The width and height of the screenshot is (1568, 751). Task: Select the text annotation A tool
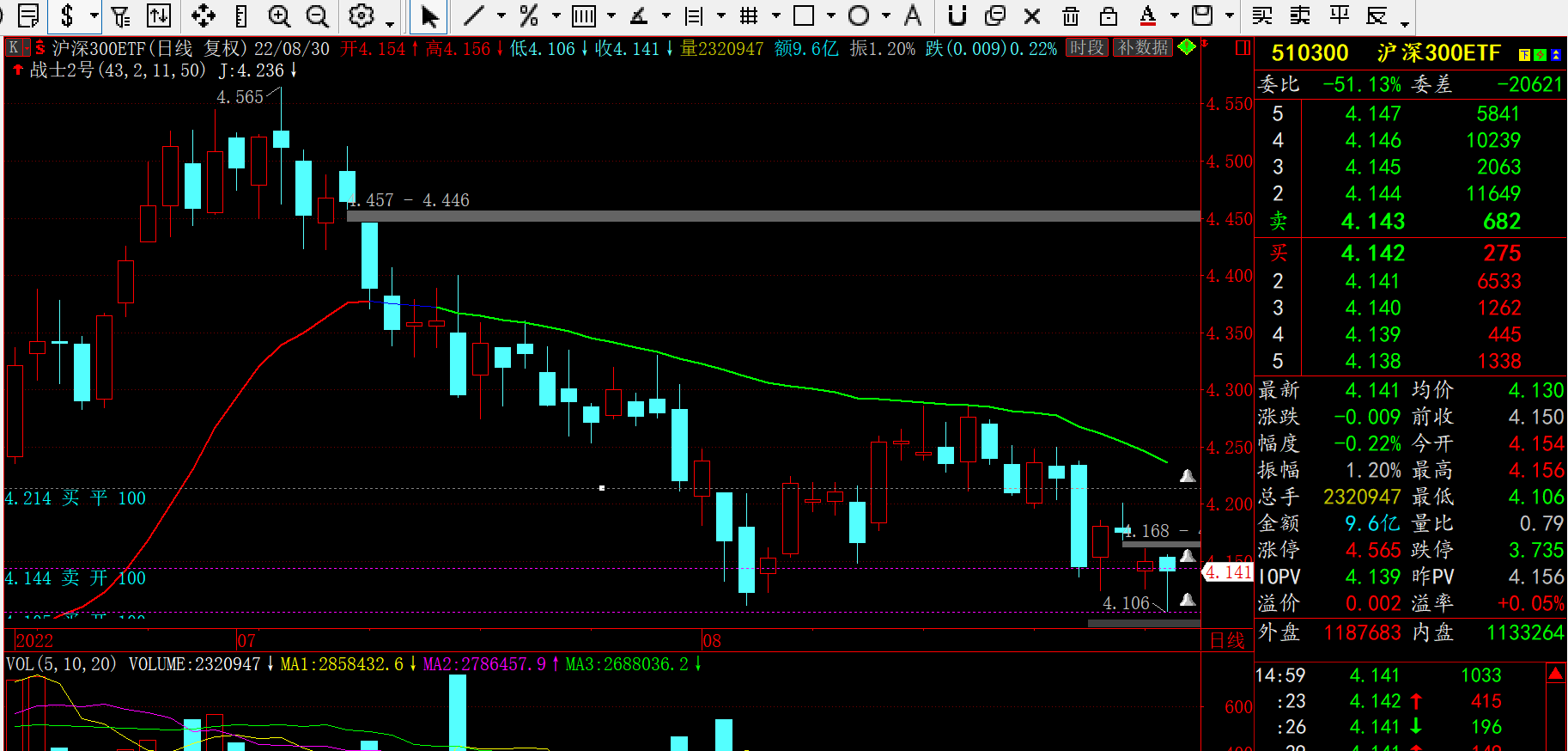pos(913,15)
